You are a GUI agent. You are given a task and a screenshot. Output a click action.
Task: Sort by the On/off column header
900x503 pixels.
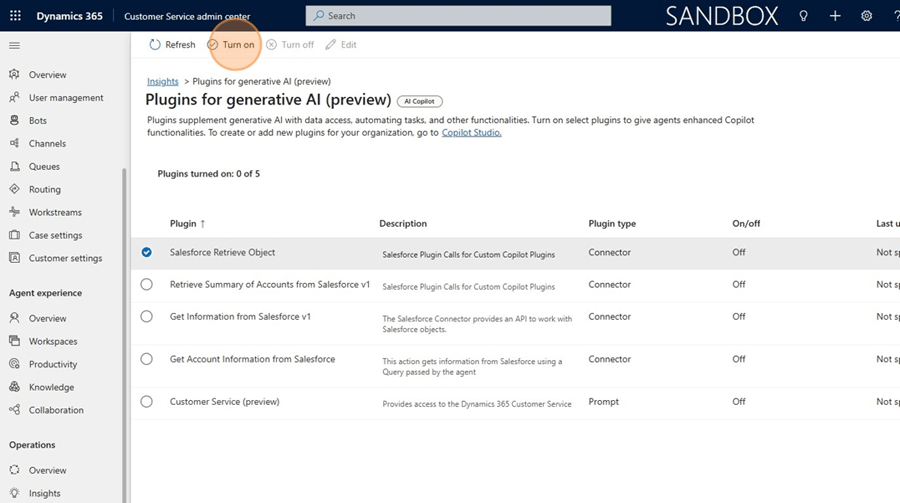pos(746,224)
